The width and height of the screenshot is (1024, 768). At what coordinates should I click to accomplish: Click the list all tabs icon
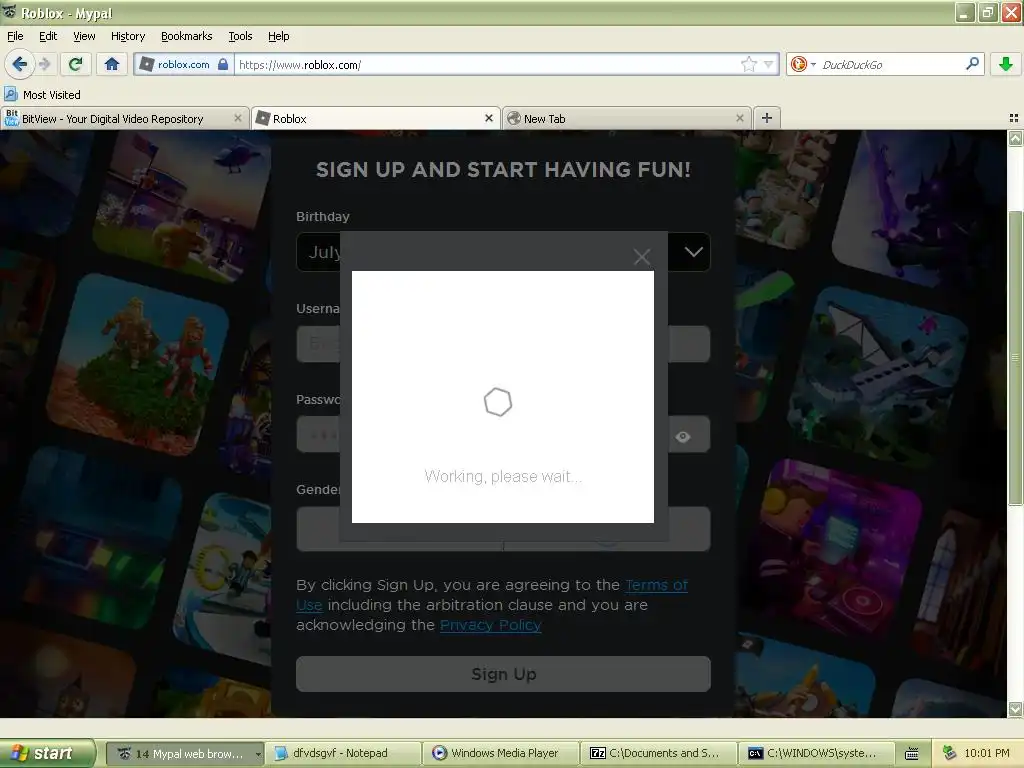(x=1014, y=118)
